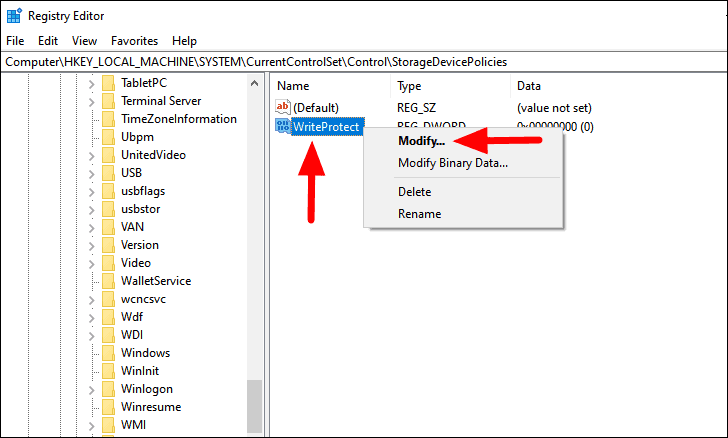Select the WriteProtect value name

326,126
